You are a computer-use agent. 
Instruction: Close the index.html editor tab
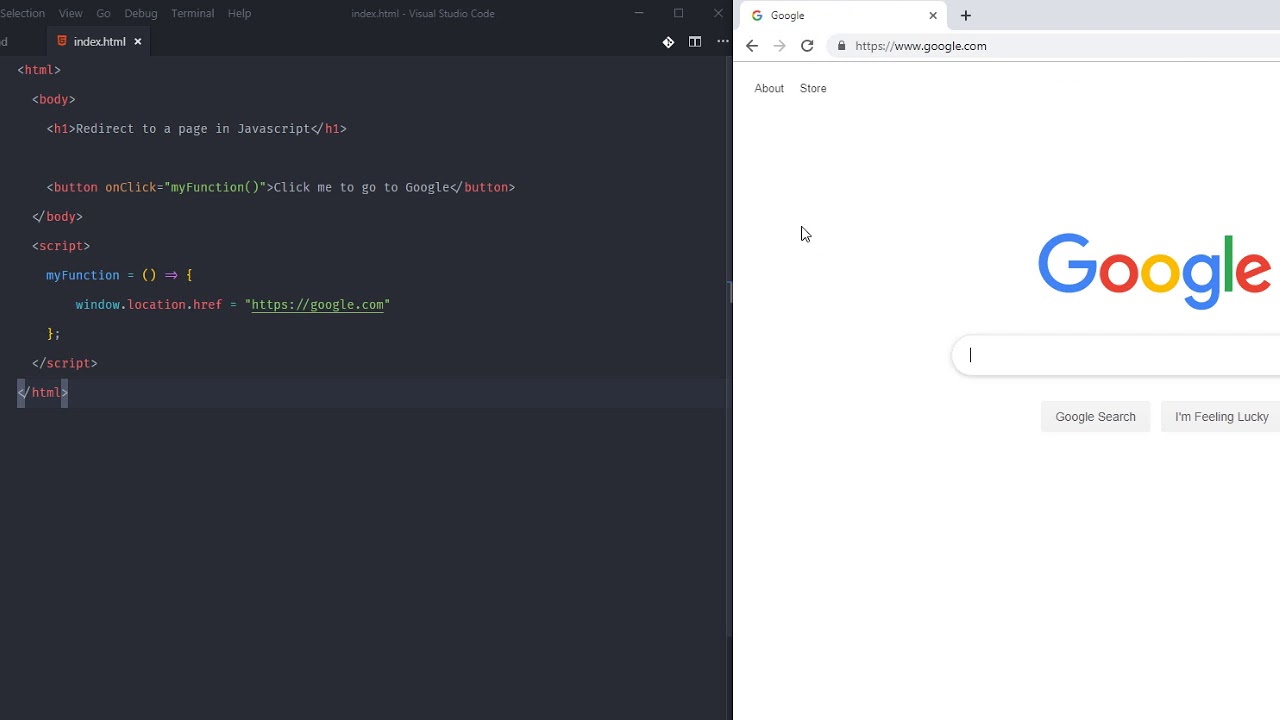138,41
